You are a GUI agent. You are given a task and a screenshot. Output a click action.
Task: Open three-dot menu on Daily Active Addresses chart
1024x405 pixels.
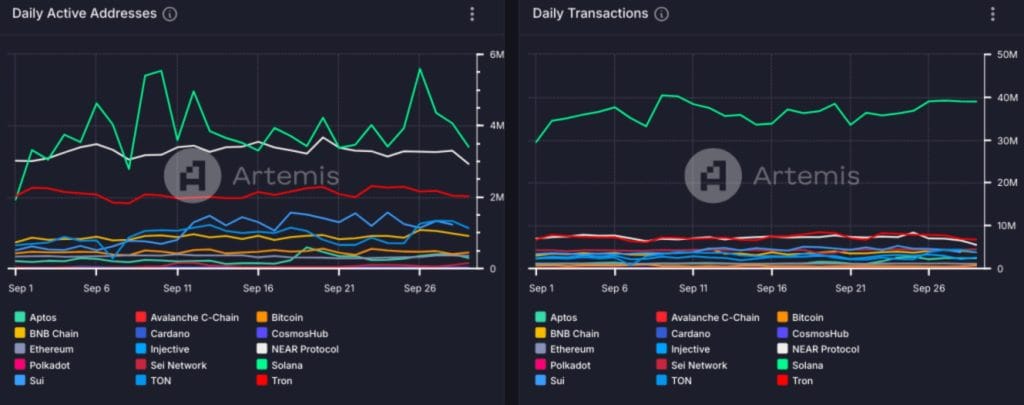[472, 14]
